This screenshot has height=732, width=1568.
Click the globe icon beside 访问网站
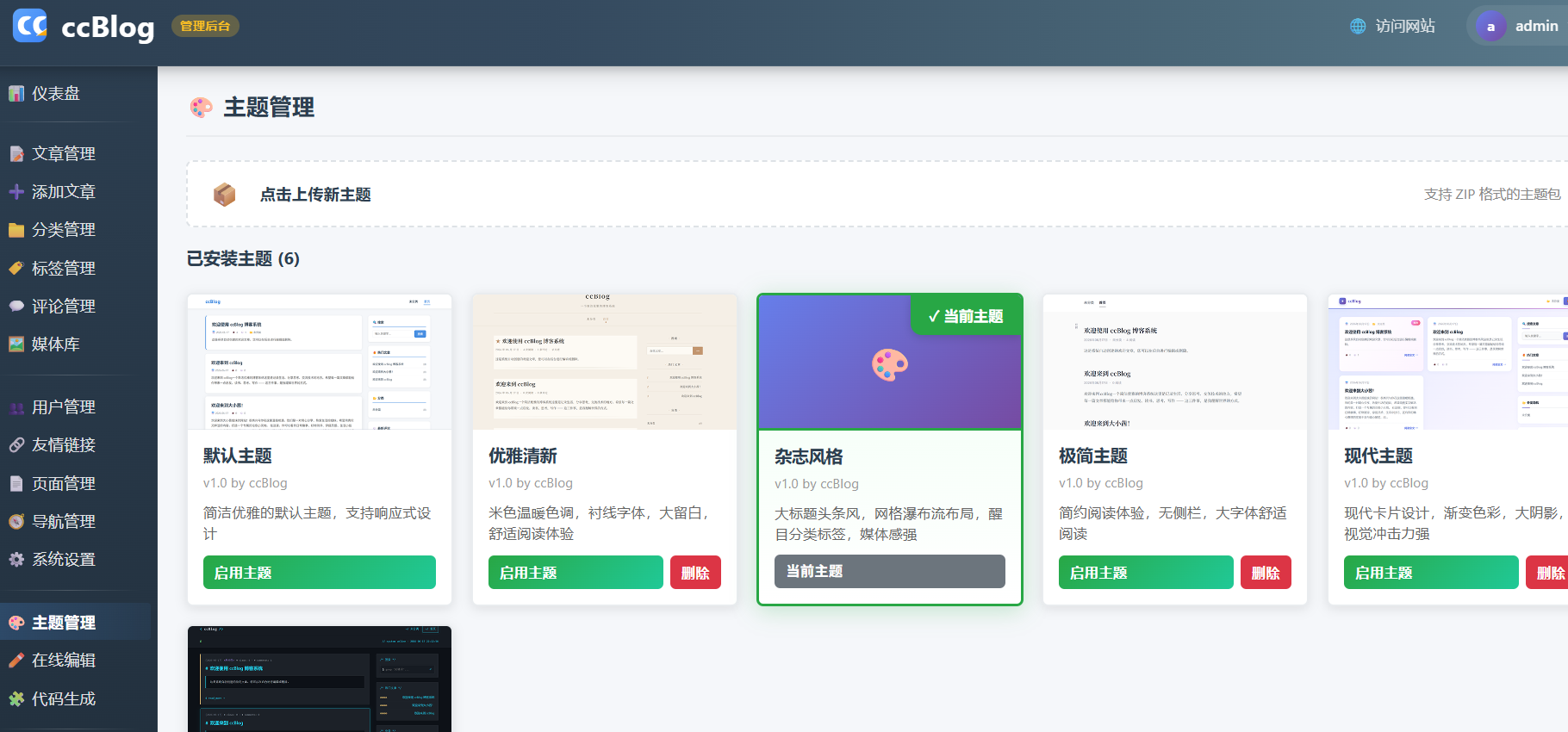point(1358,26)
